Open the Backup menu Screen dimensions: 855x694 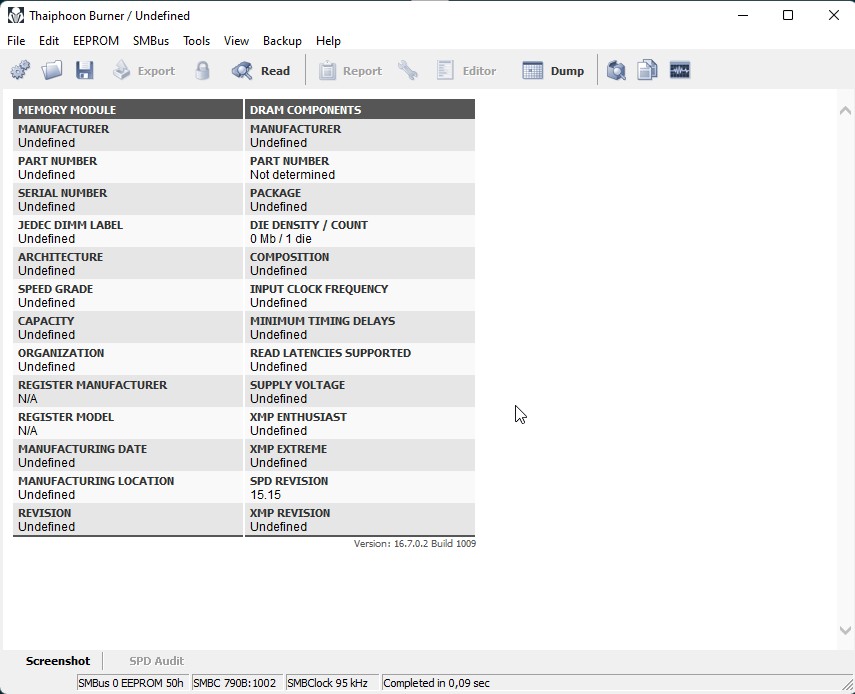282,41
